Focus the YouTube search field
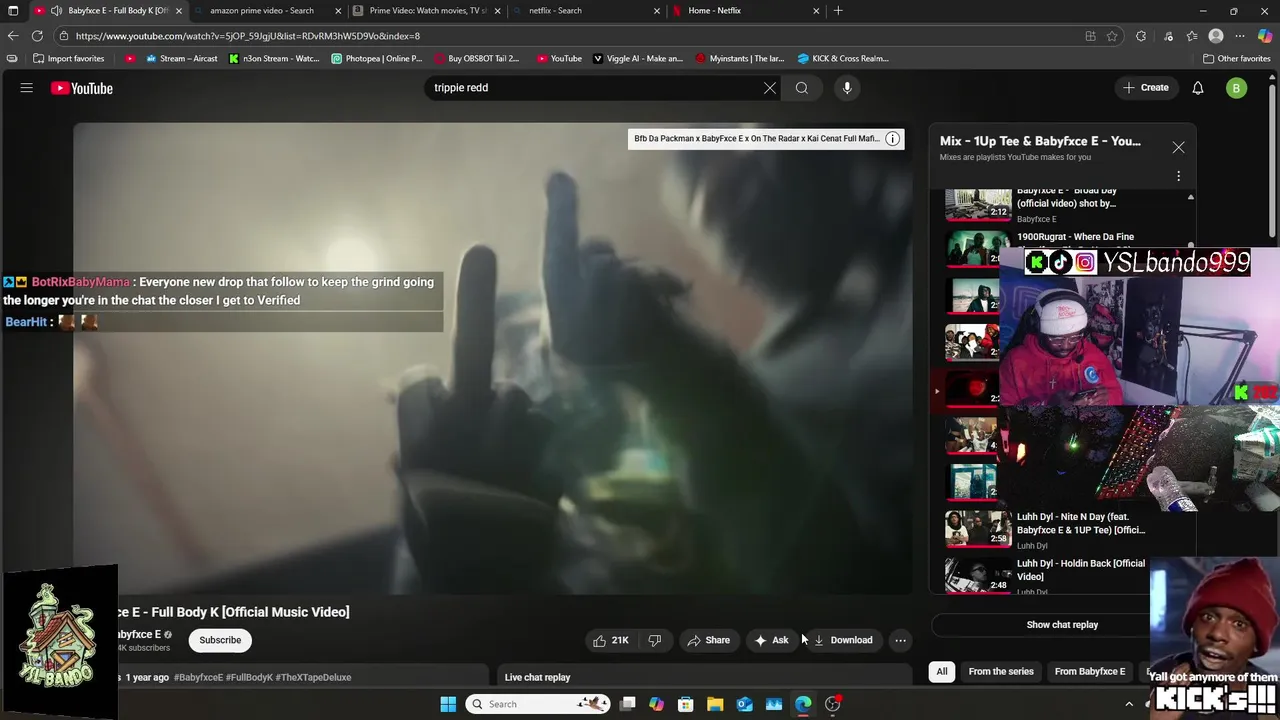 [x=595, y=88]
